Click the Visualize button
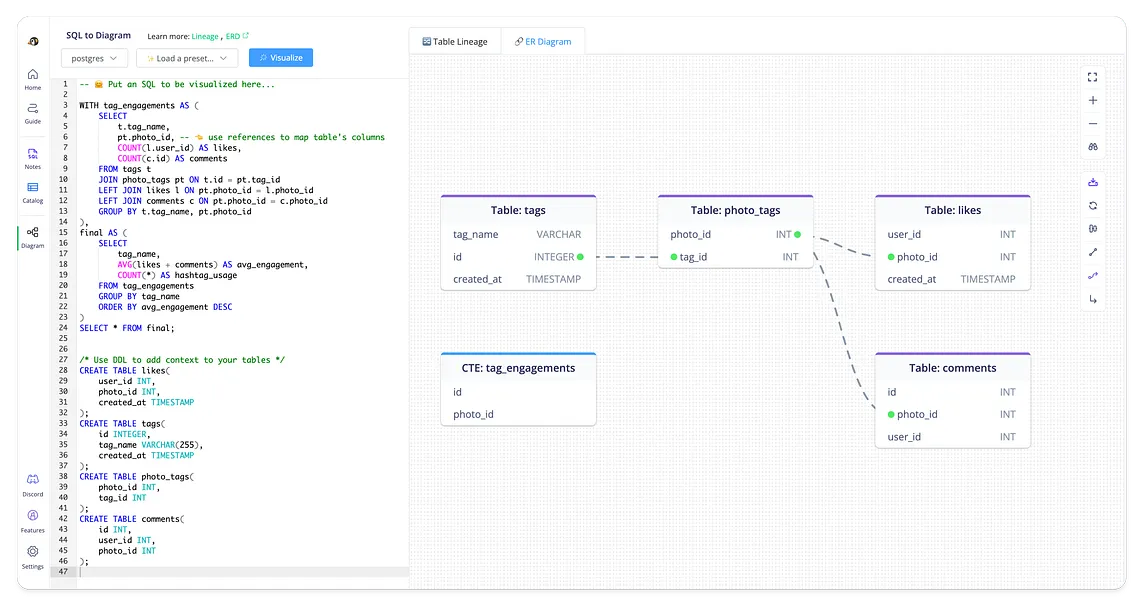Screen dimensions: 1144x606 280,58
